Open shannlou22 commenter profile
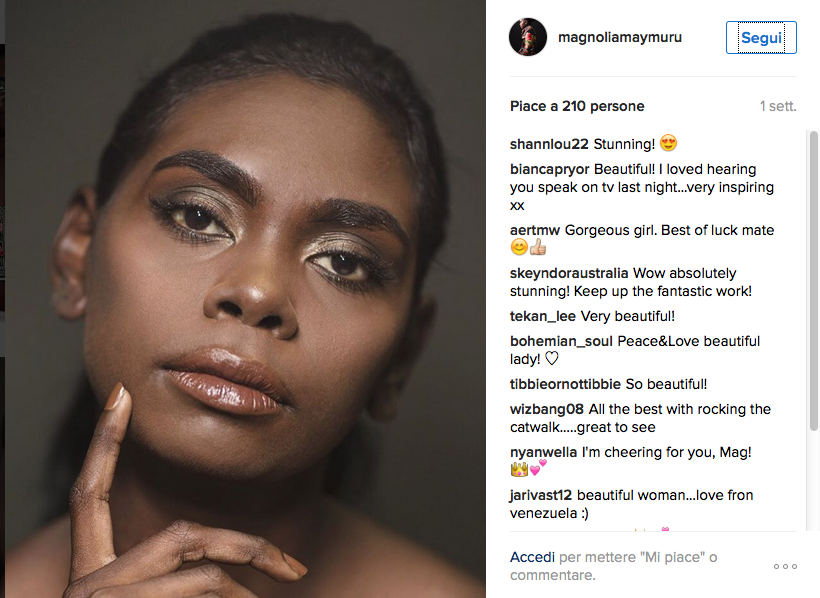Image resolution: width=820 pixels, height=598 pixels. [549, 144]
